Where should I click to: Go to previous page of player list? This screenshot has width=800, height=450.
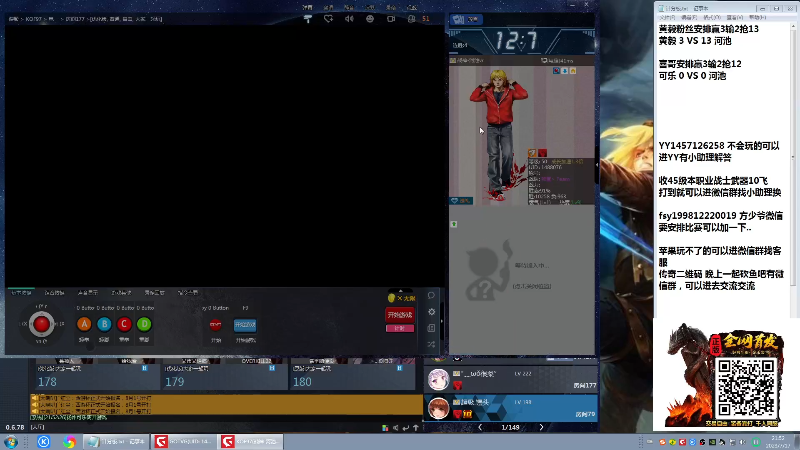pos(480,428)
